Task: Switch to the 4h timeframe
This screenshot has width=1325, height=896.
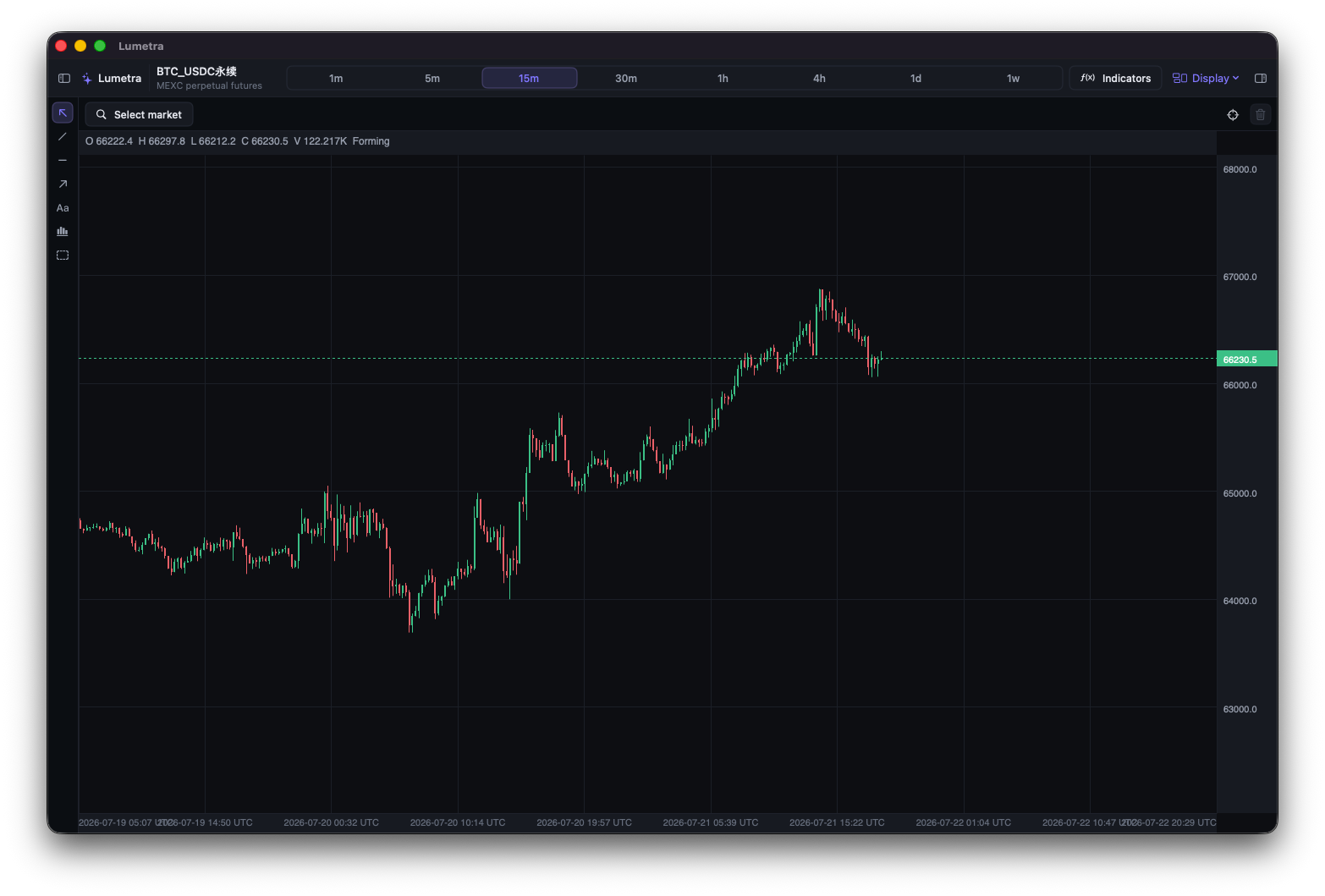Action: pyautogui.click(x=819, y=79)
